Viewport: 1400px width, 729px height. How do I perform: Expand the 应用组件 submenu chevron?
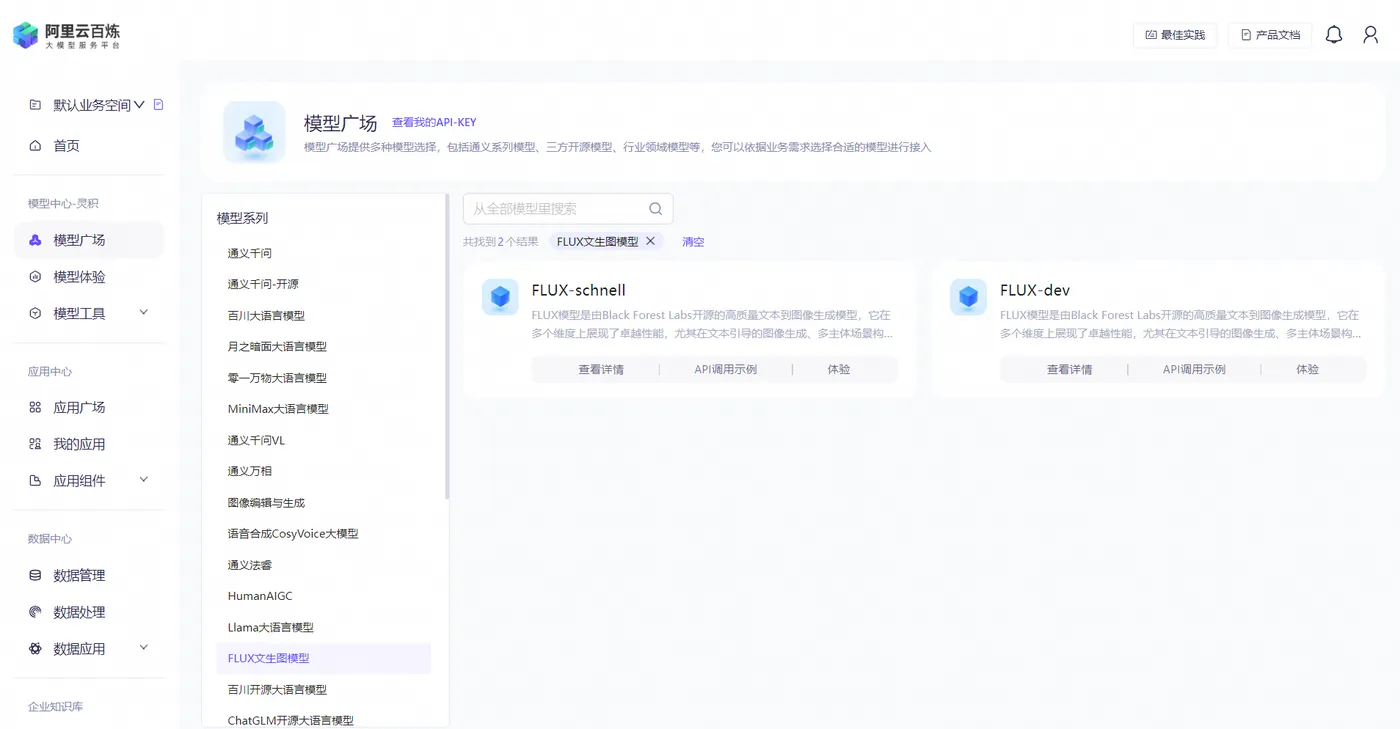(x=143, y=480)
